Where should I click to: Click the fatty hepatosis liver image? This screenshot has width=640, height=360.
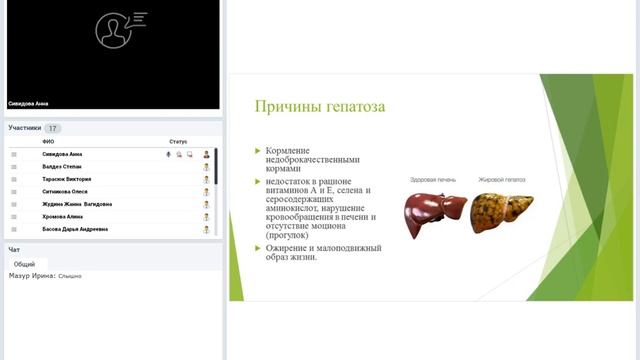pyautogui.click(x=502, y=214)
